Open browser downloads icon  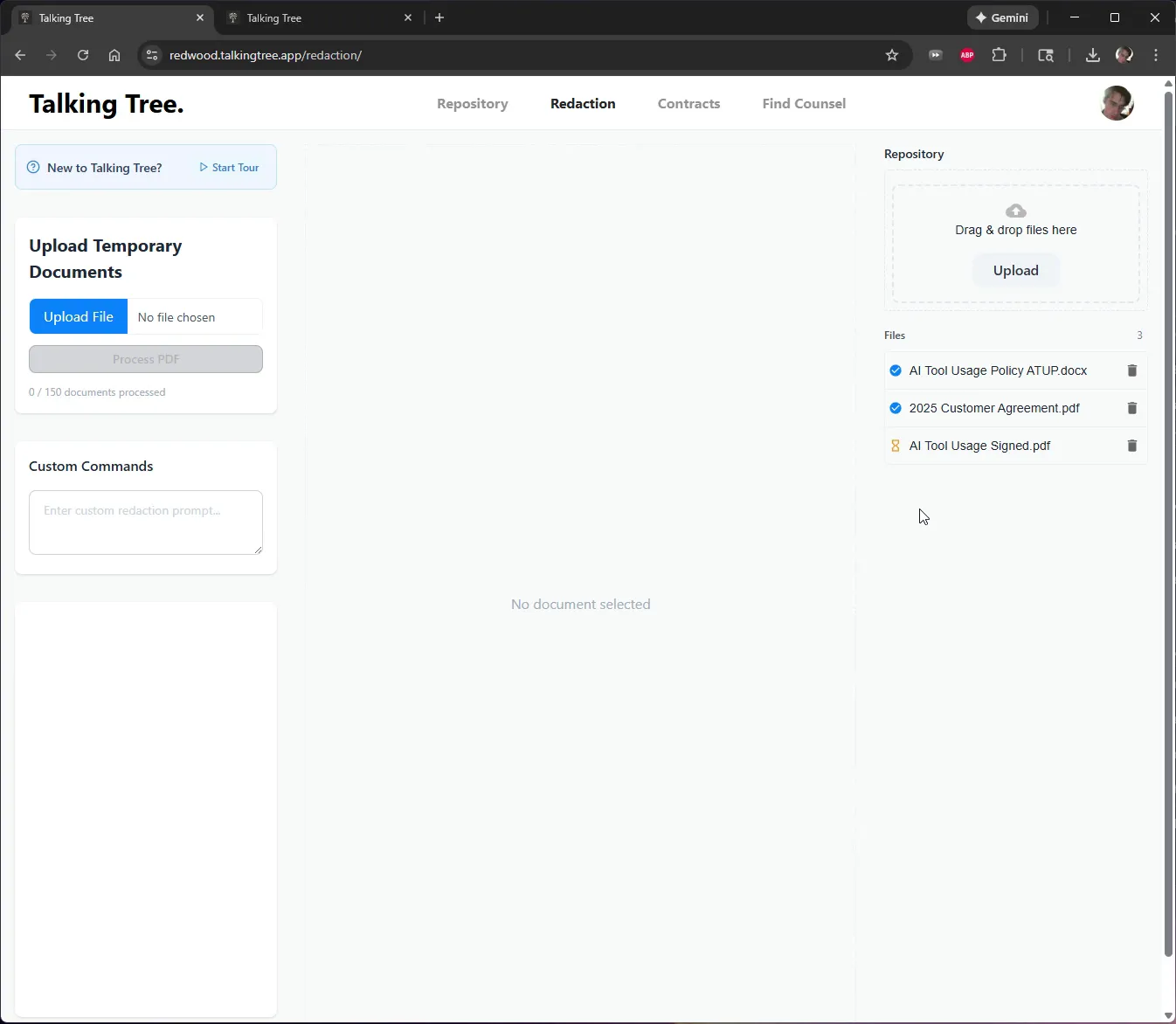pyautogui.click(x=1092, y=55)
